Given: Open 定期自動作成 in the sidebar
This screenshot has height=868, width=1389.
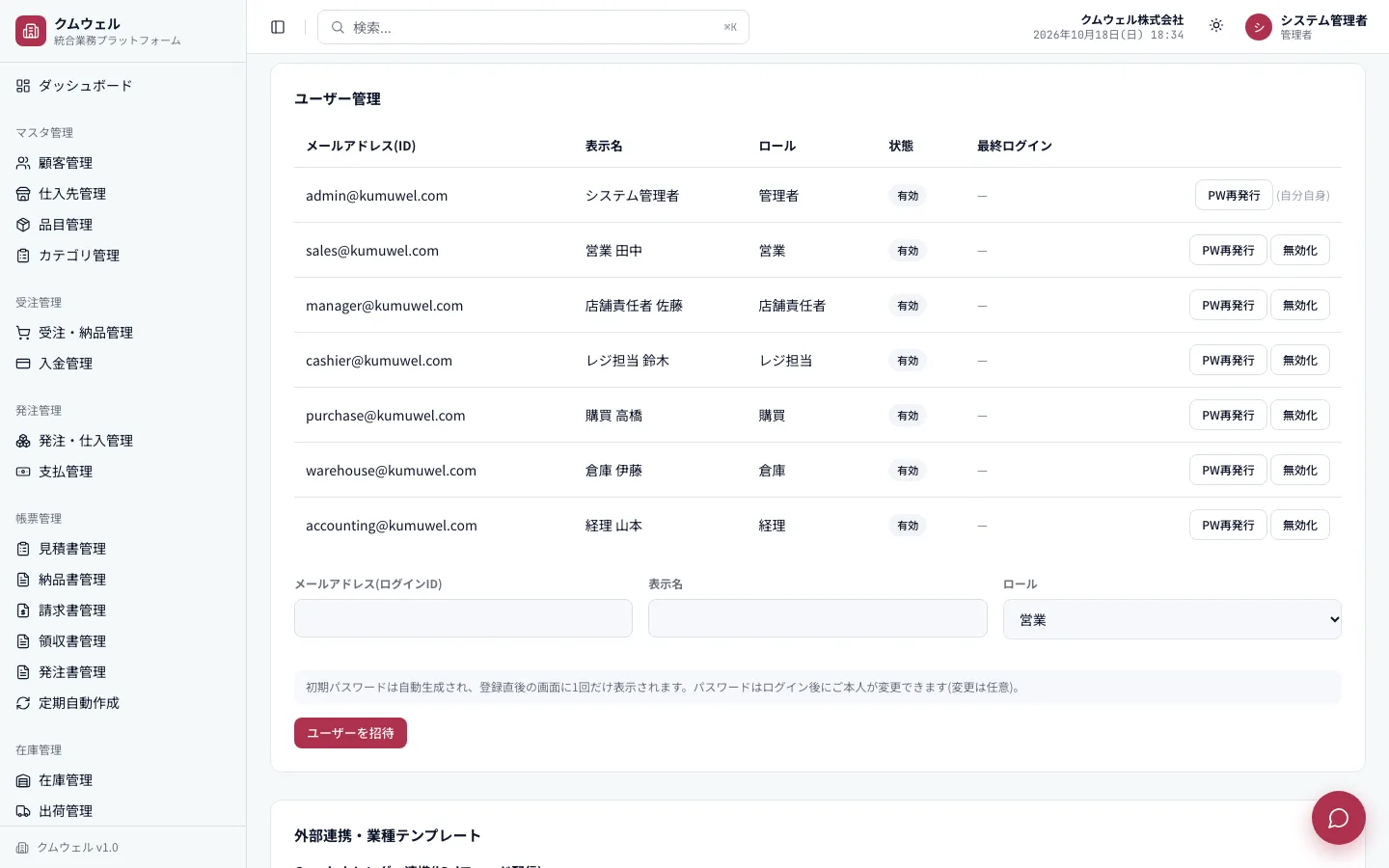Looking at the screenshot, I should click(123, 703).
